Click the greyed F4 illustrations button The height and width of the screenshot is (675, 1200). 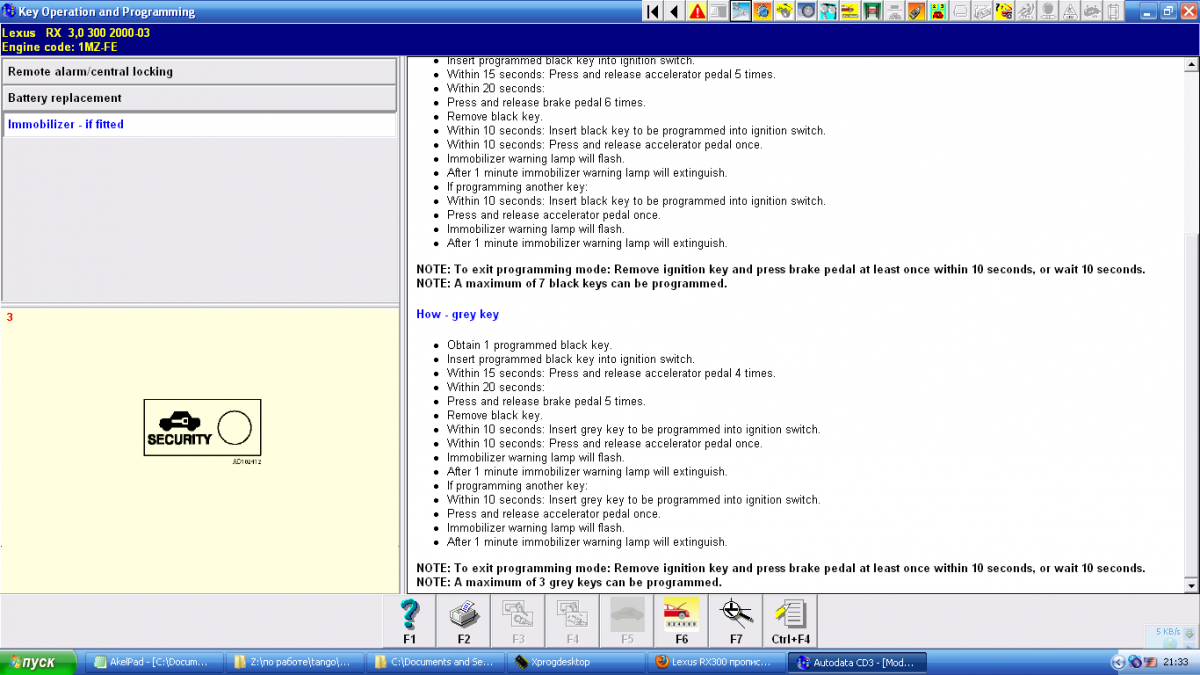point(572,621)
